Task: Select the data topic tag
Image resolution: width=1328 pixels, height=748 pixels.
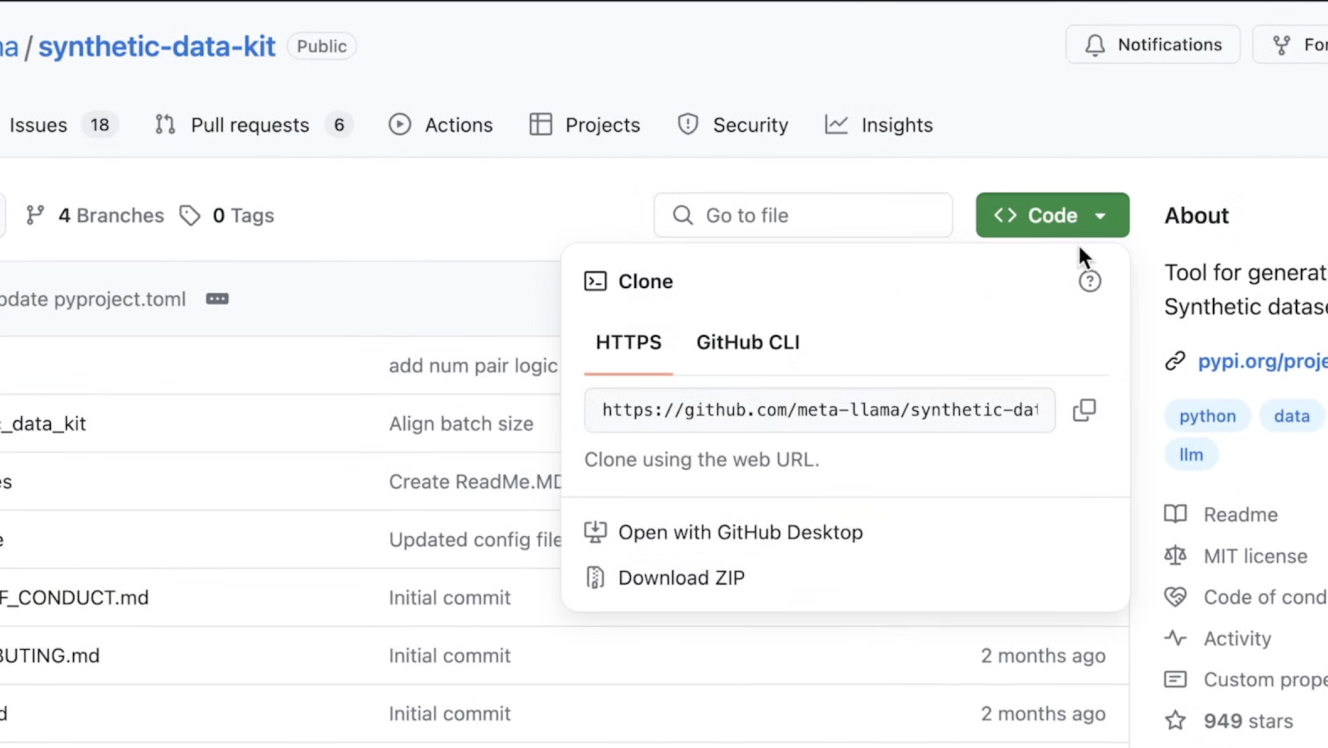Action: tap(1291, 416)
